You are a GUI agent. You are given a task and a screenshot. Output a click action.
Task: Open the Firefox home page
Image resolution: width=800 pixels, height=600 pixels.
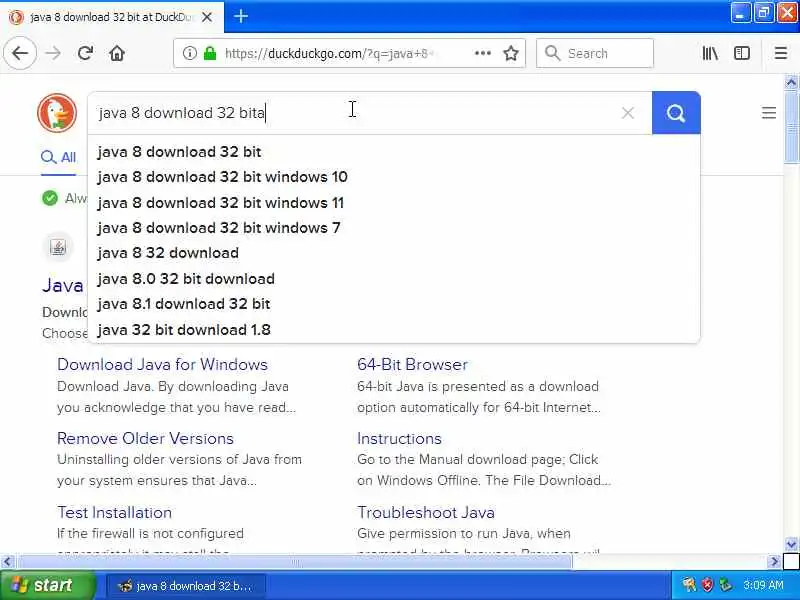tap(117, 53)
